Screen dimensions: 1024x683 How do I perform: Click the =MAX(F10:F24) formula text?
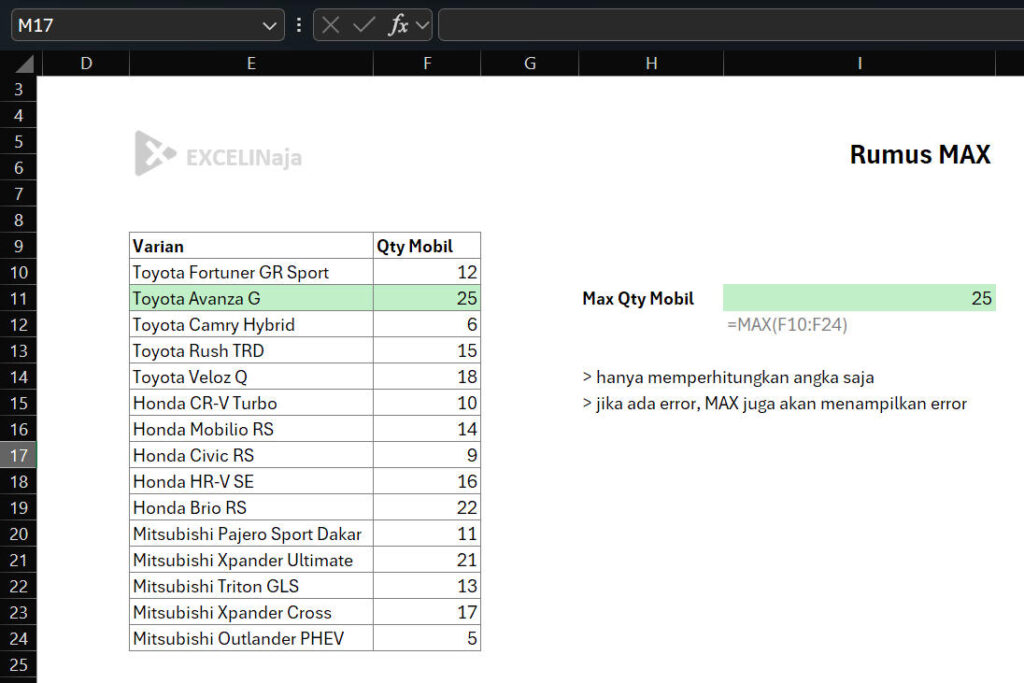coord(787,325)
